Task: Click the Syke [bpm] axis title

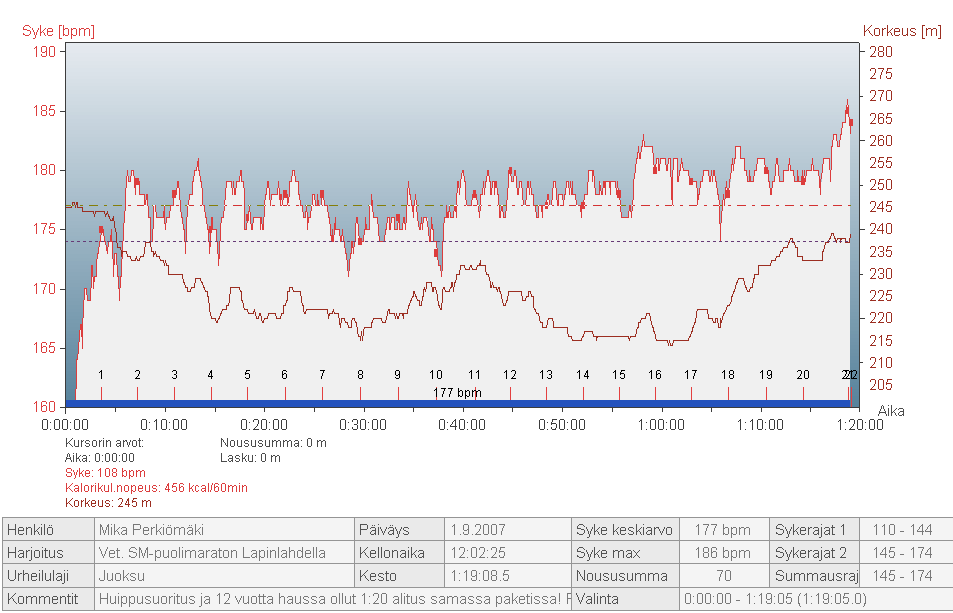Action: (x=58, y=31)
